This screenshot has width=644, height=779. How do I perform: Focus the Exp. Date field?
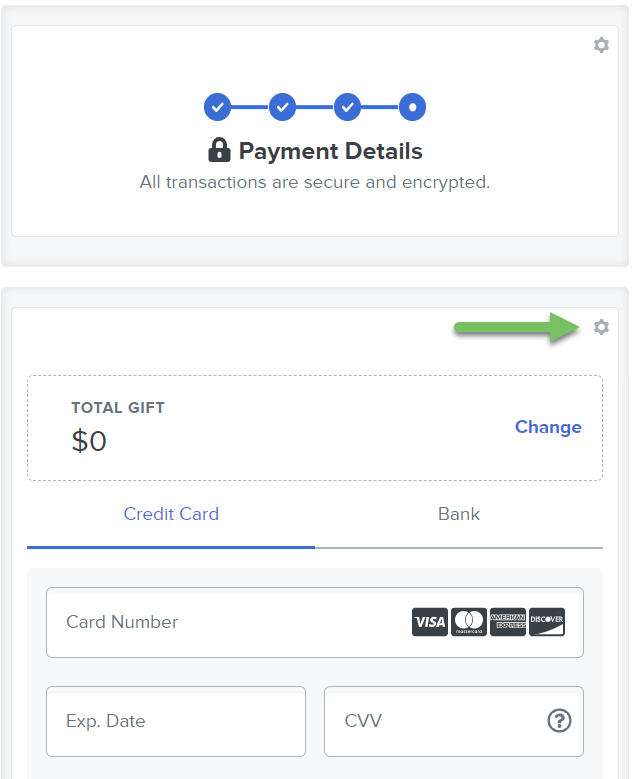176,721
